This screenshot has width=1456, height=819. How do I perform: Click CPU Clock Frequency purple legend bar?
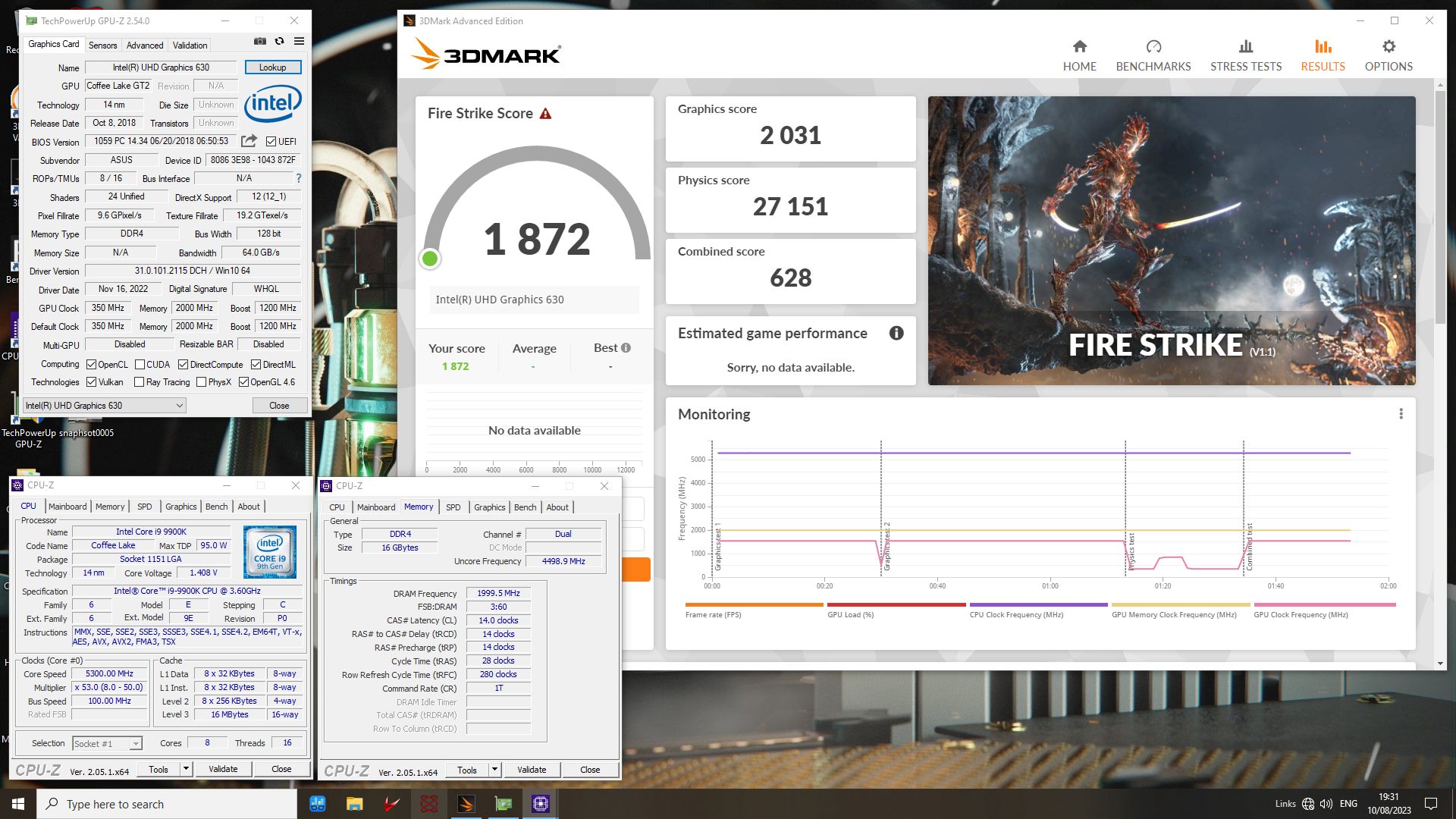pyautogui.click(x=1038, y=605)
